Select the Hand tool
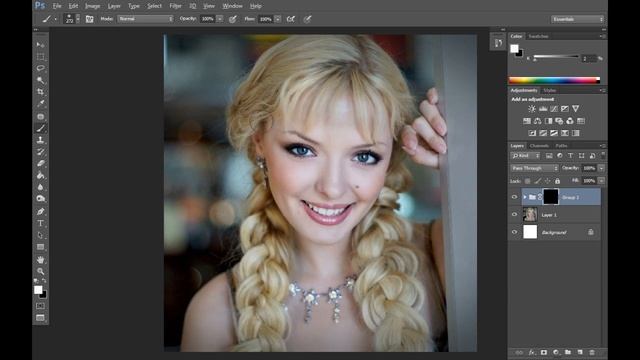The width and height of the screenshot is (640, 360). pyautogui.click(x=40, y=260)
